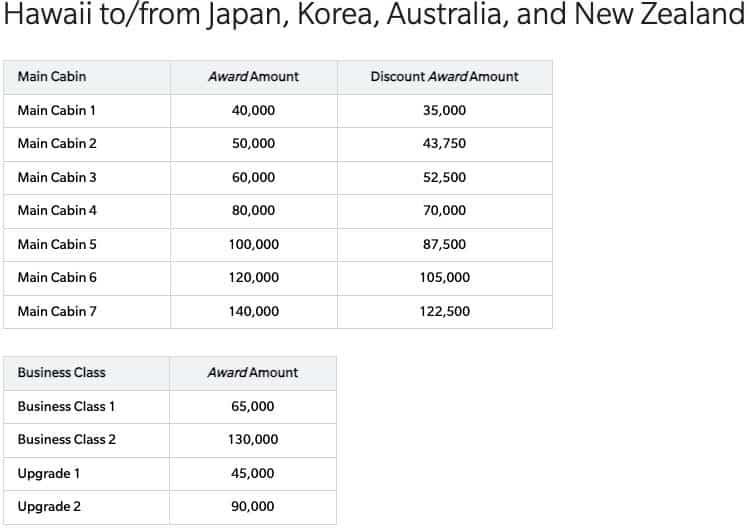Select the 40,000 award amount cell
This screenshot has height=530, width=748.
(x=253, y=110)
